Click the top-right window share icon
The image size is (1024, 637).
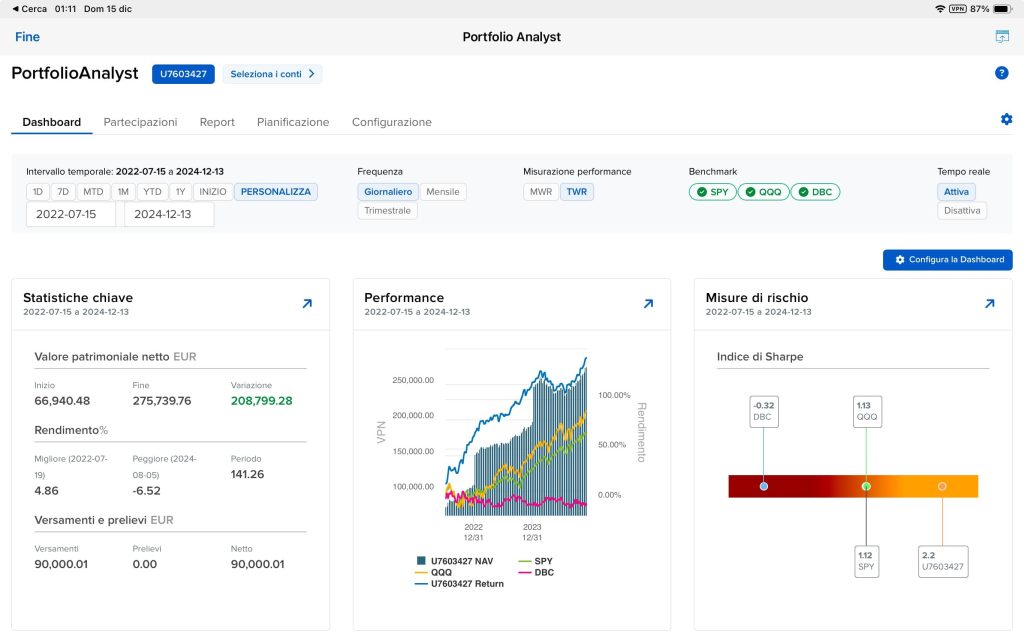coord(1001,37)
